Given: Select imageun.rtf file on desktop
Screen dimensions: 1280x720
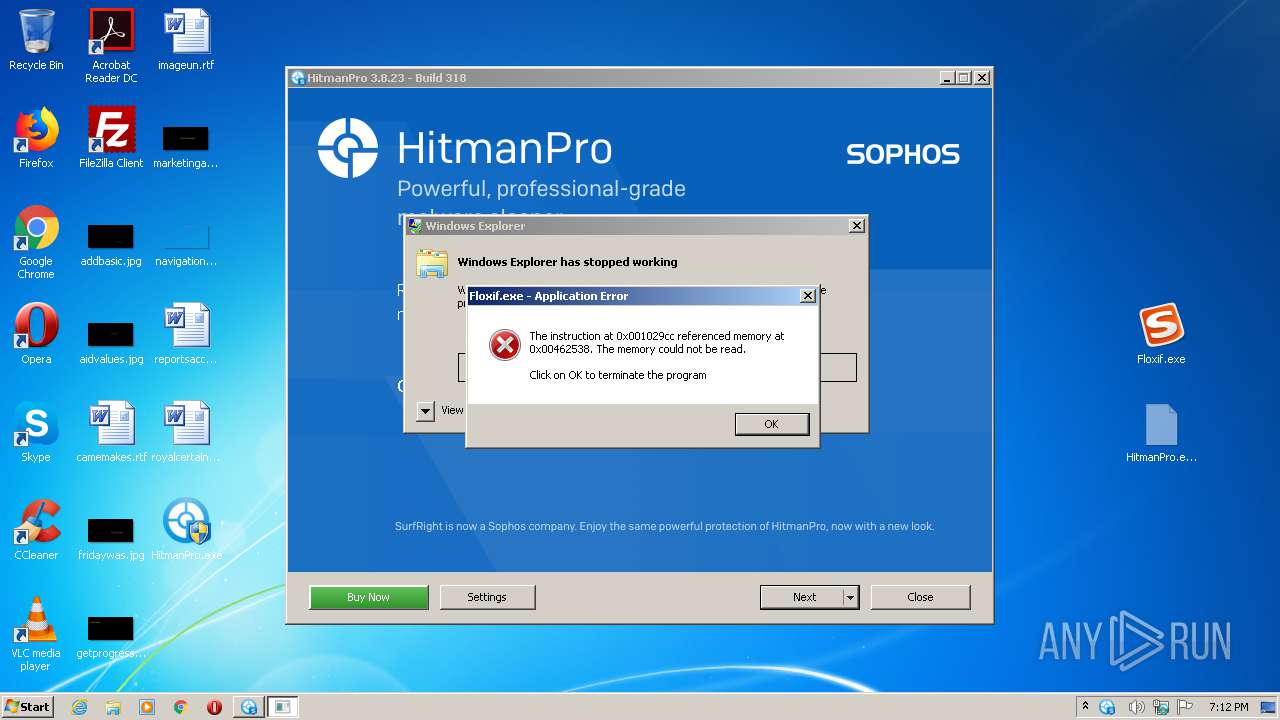Looking at the screenshot, I should click(186, 40).
